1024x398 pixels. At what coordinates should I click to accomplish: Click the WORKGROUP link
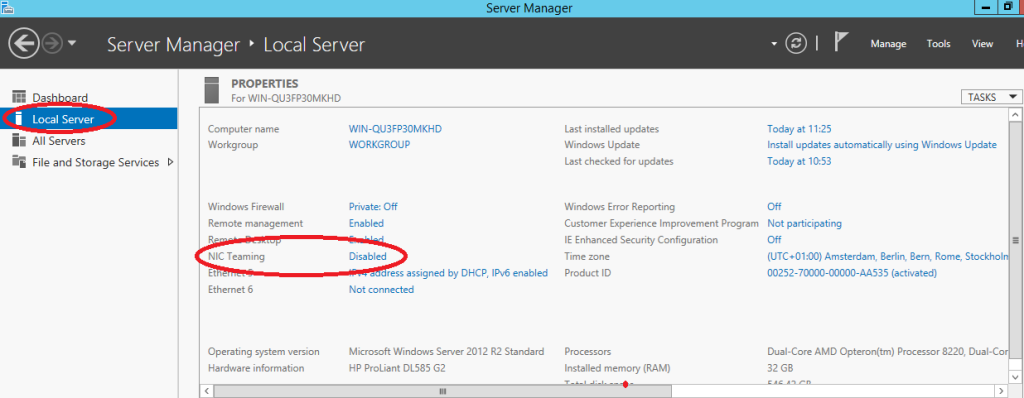point(379,144)
